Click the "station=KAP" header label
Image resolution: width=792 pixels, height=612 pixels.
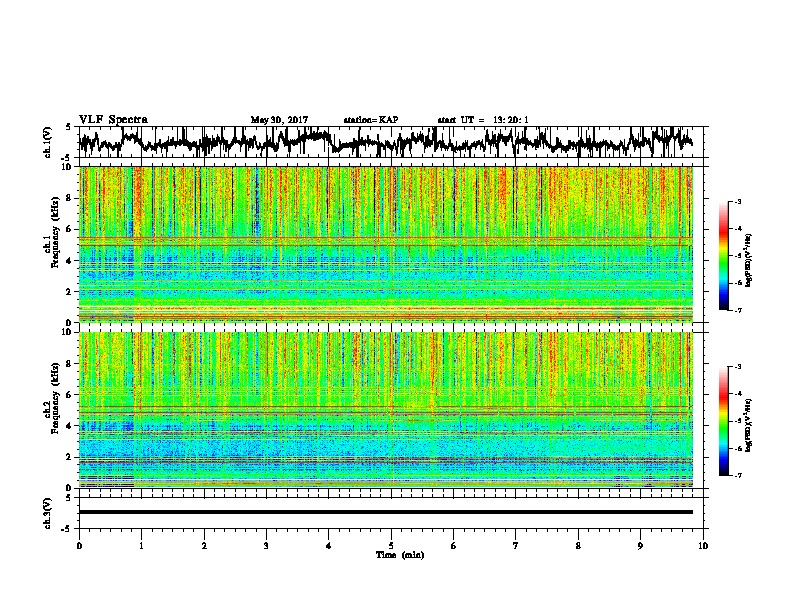coord(371,120)
